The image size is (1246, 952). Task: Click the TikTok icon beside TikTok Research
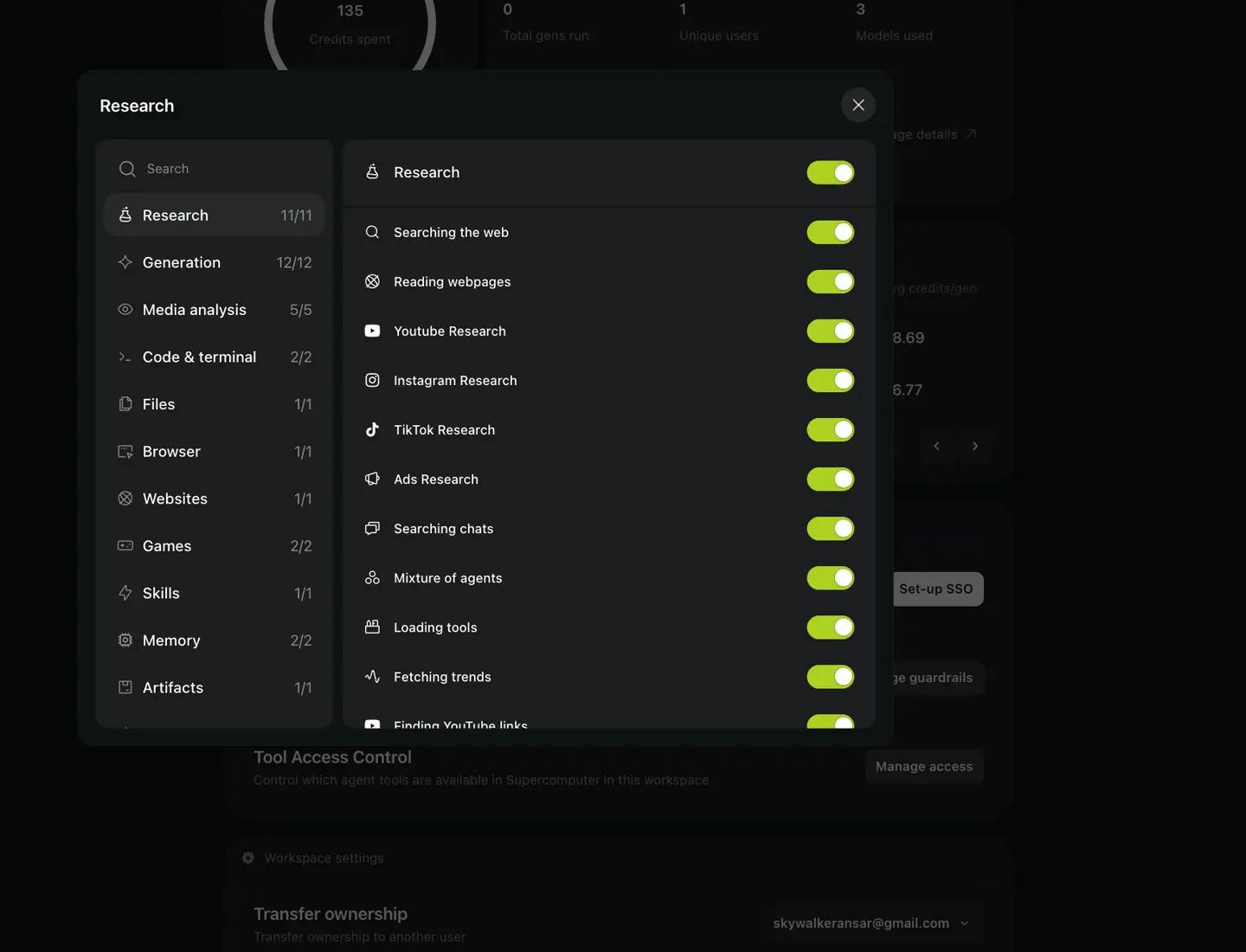[x=372, y=429]
